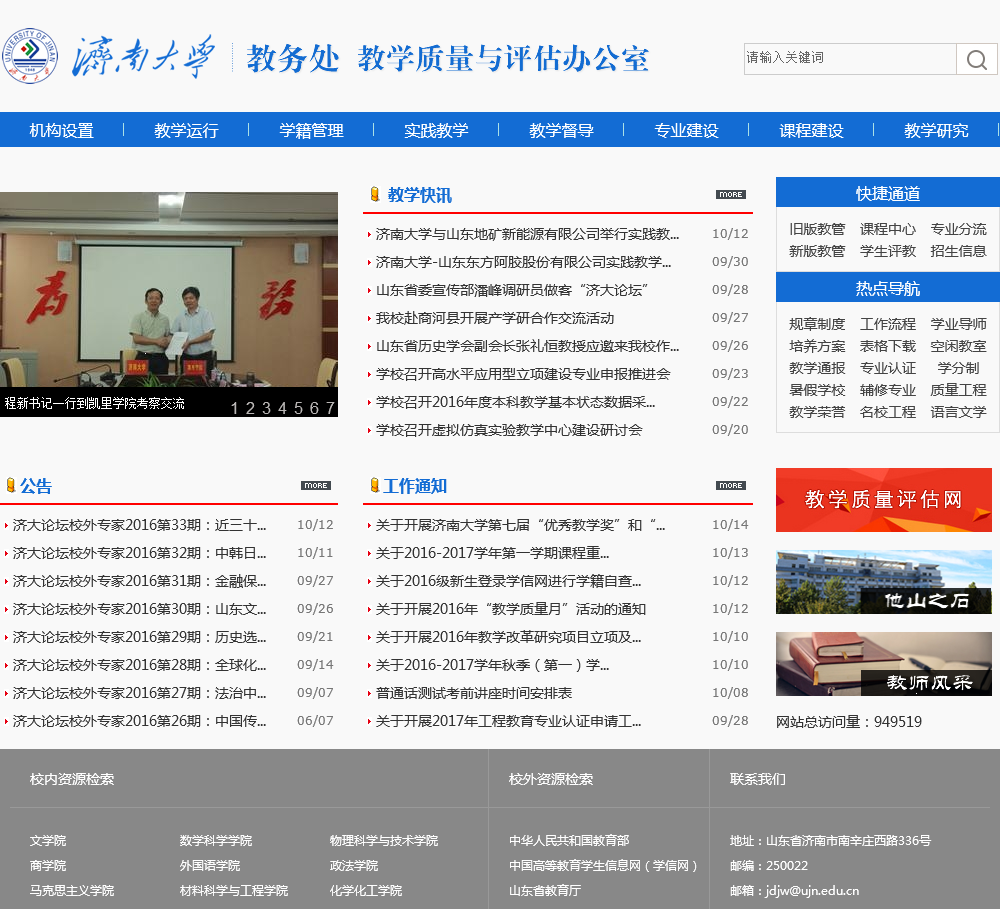Switch carousel to slide number 4

pyautogui.click(x=282, y=408)
